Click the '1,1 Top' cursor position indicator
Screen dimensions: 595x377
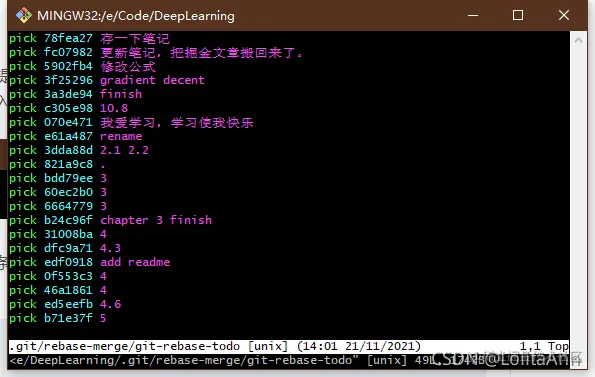point(544,347)
